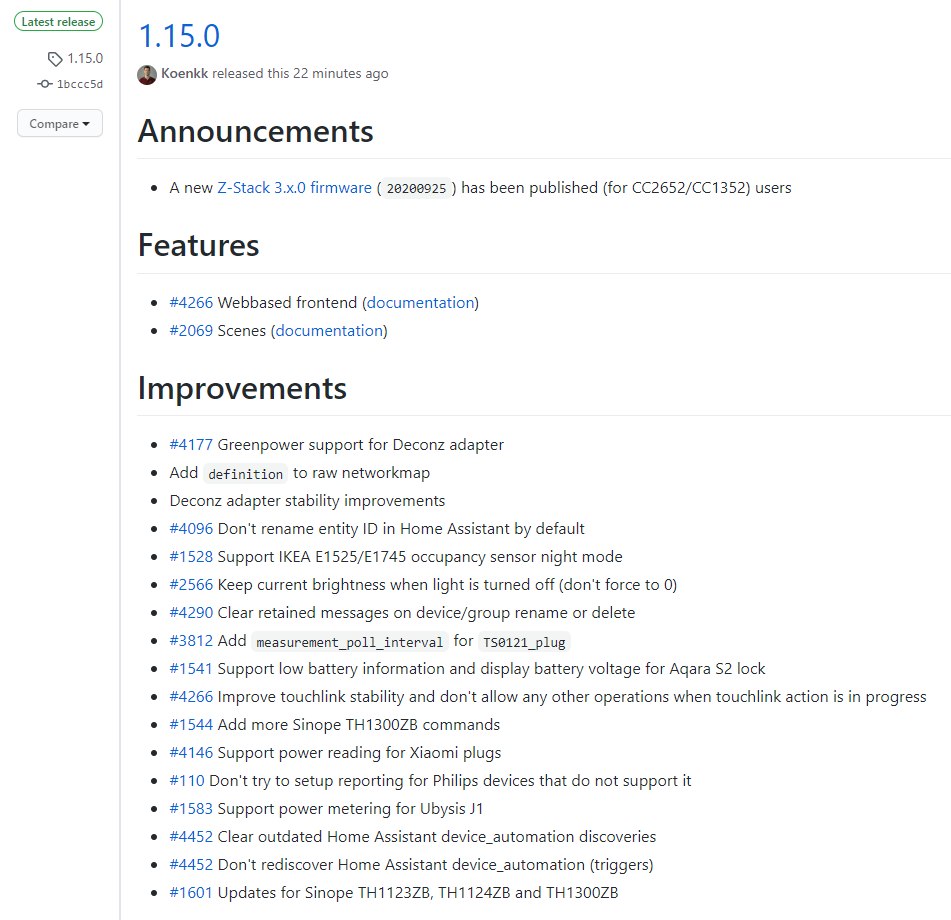Open issue #4266 Webbased frontend
951x920 pixels.
pyautogui.click(x=191, y=303)
